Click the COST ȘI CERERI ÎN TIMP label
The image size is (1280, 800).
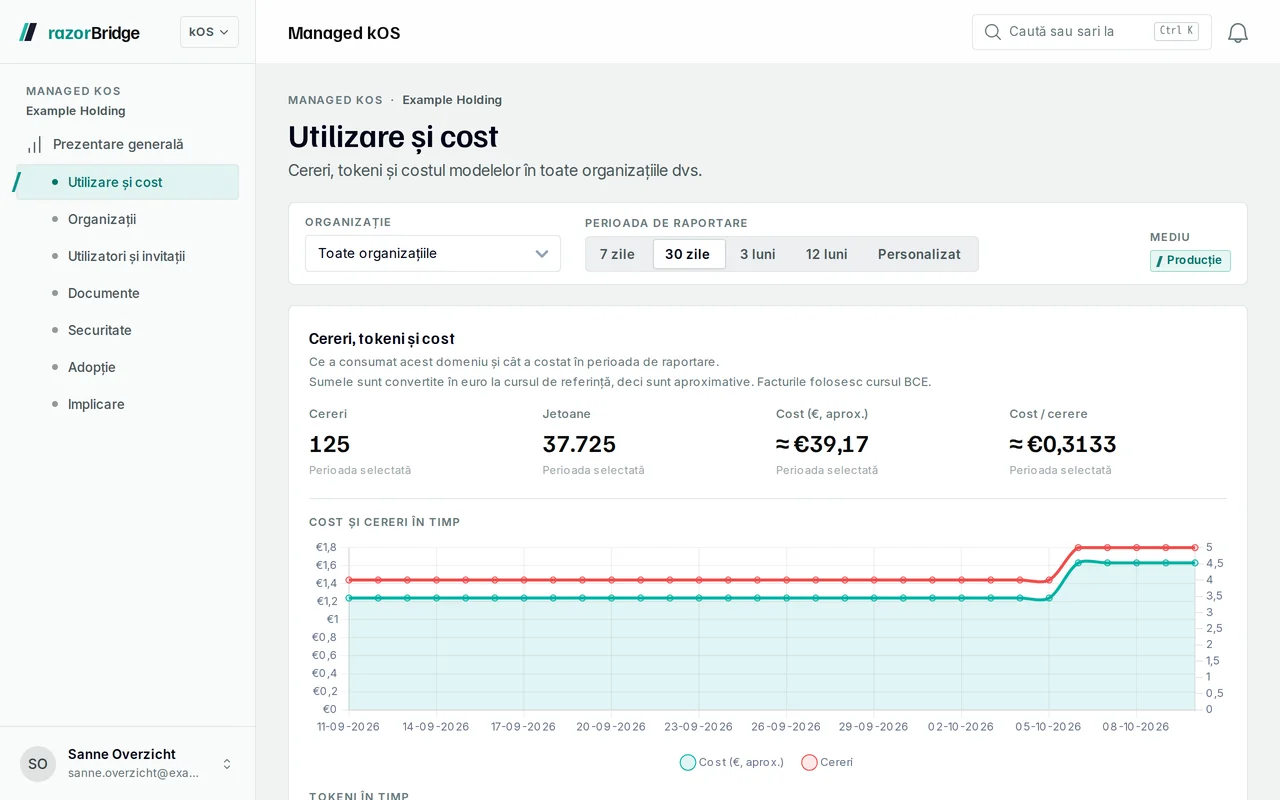pos(385,522)
